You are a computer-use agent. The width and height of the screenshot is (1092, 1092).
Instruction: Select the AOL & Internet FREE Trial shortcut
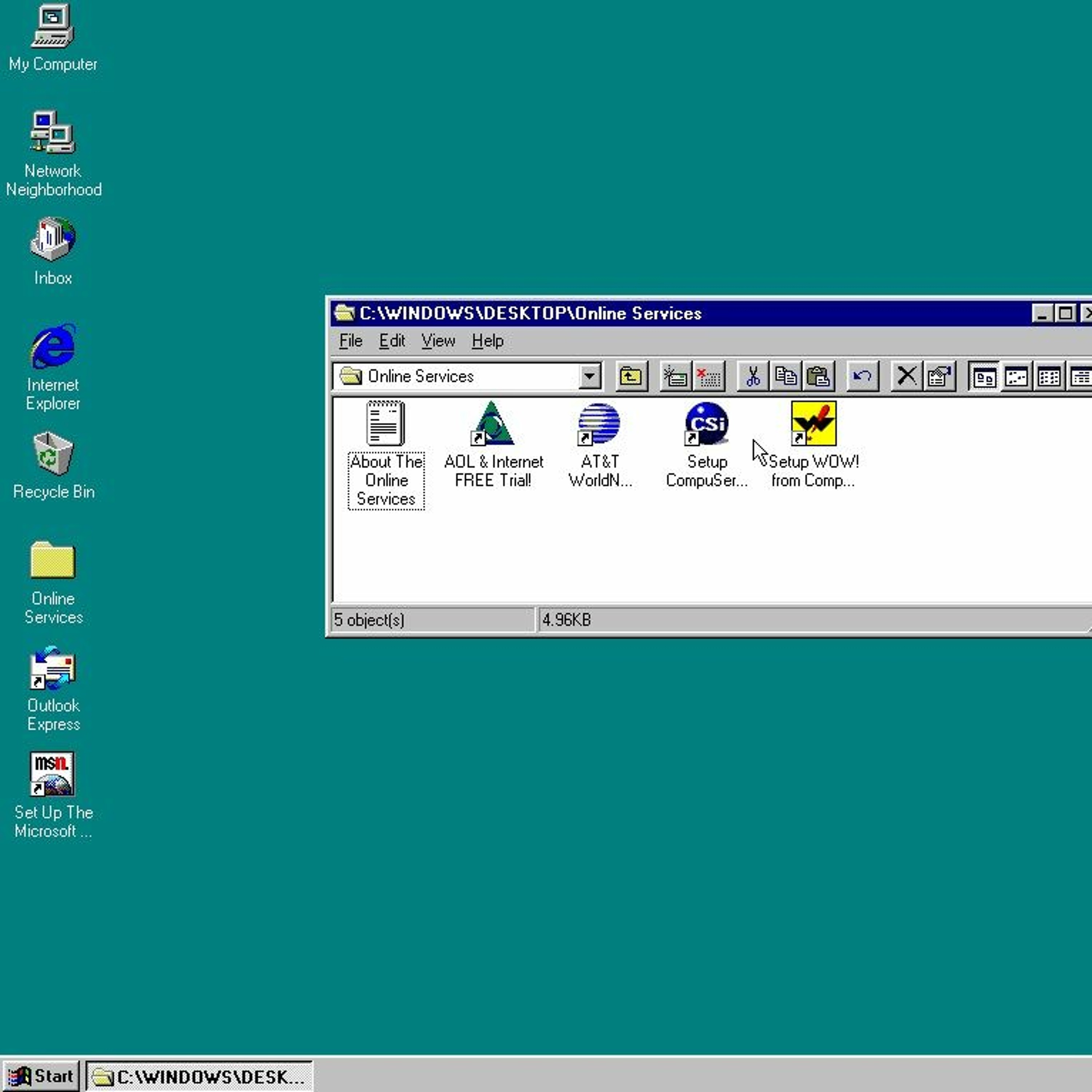point(493,424)
